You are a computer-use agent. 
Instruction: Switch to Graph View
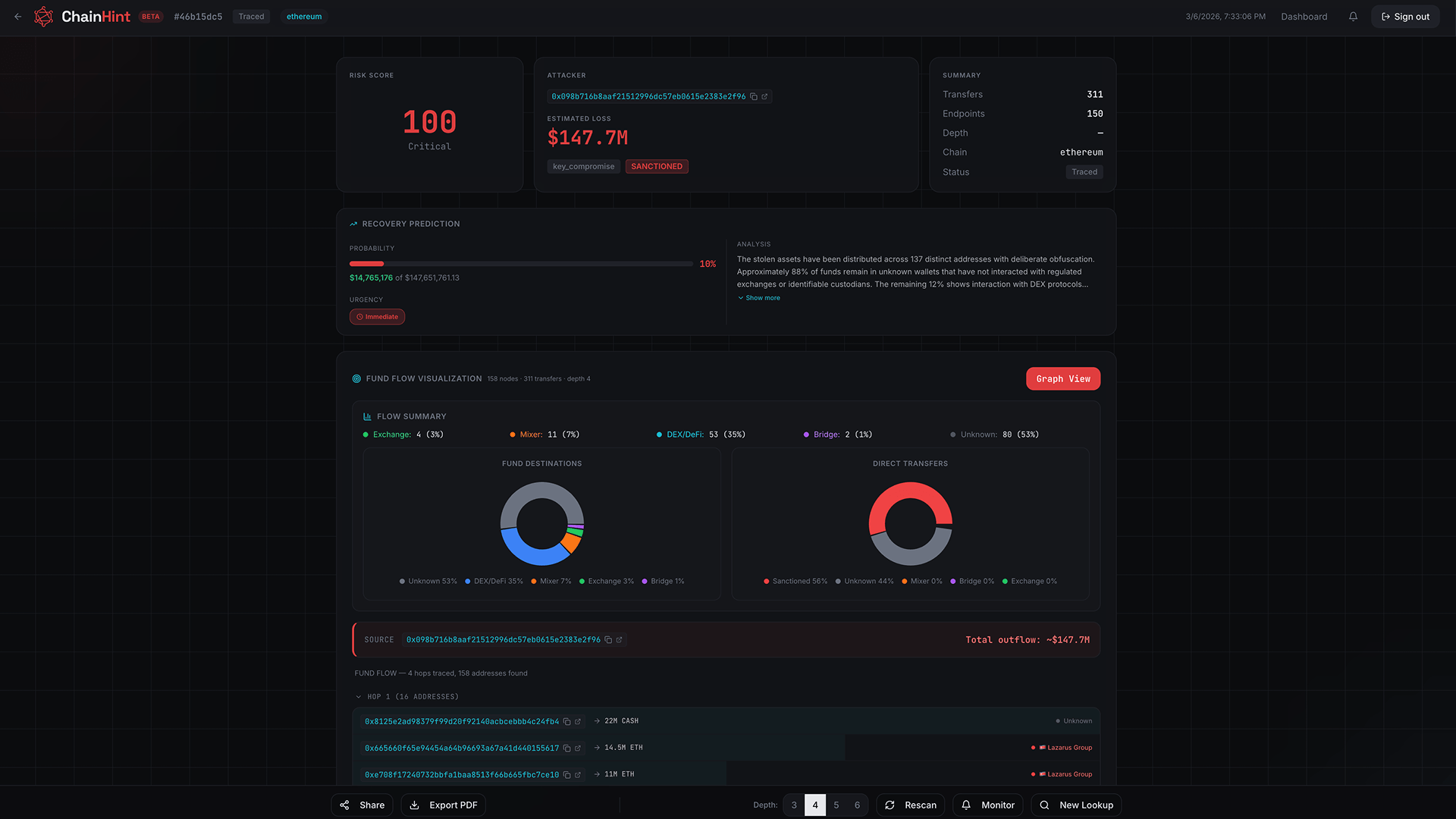coord(1063,379)
